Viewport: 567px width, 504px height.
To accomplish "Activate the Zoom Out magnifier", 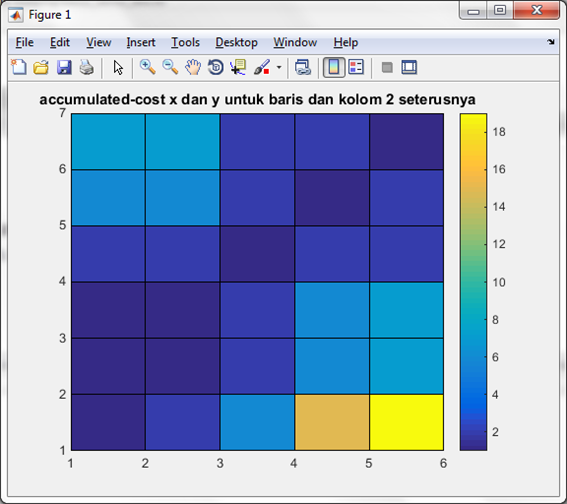I will [170, 67].
